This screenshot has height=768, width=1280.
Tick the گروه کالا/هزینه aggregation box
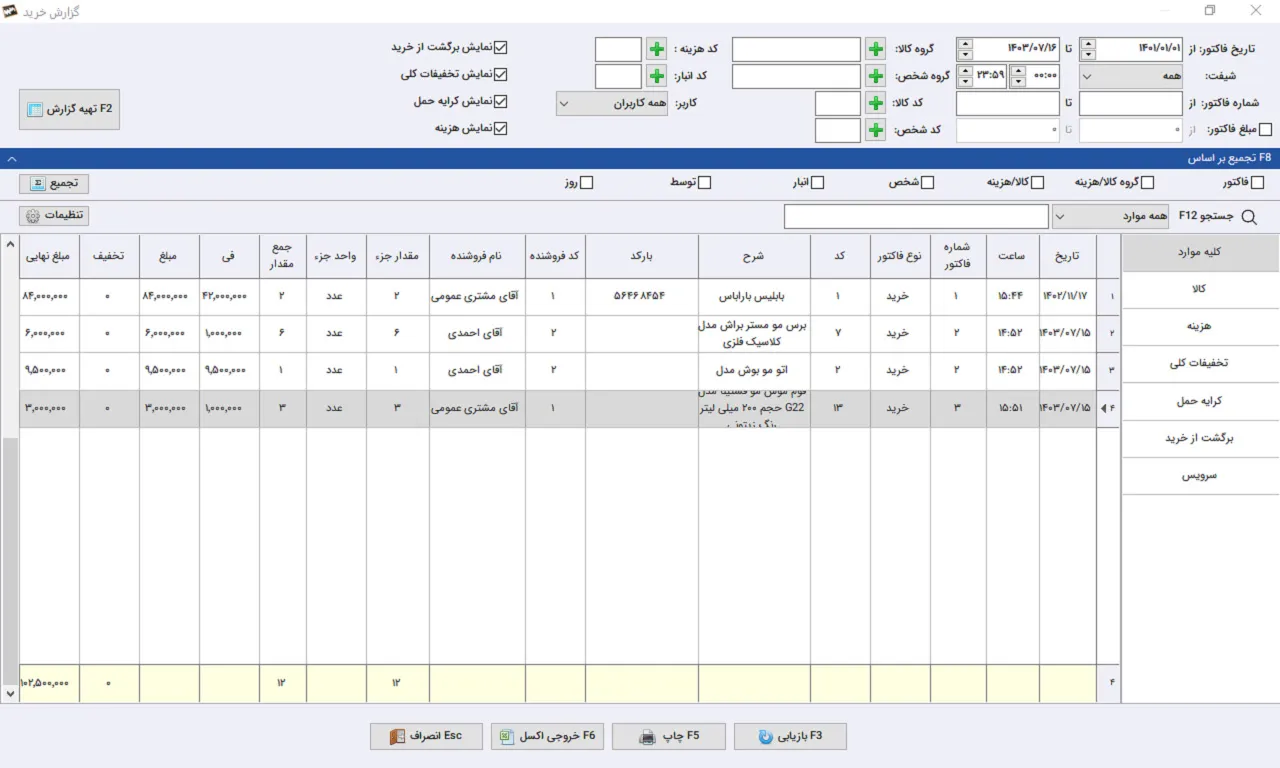pyautogui.click(x=1147, y=182)
